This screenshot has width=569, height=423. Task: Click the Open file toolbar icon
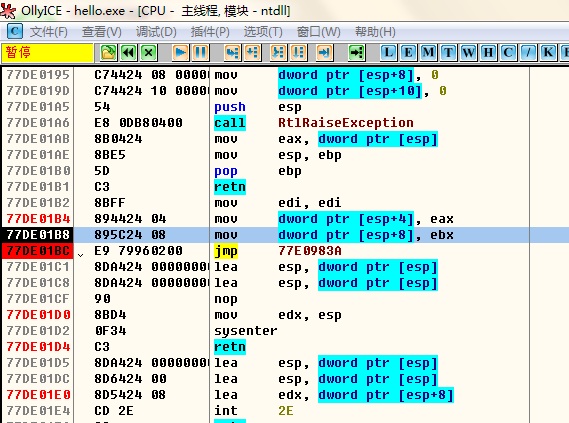coord(108,53)
